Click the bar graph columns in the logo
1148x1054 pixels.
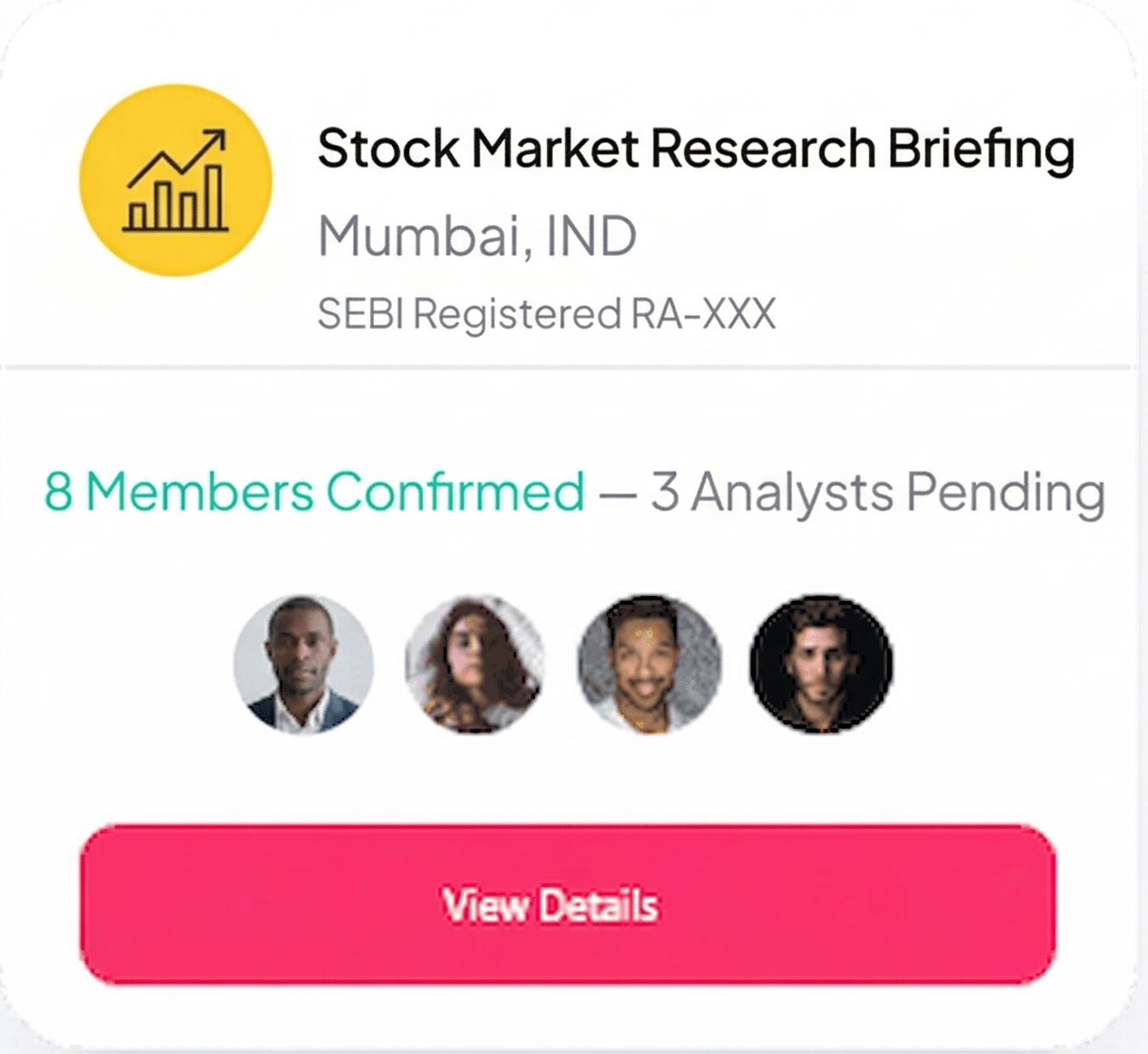point(176,204)
